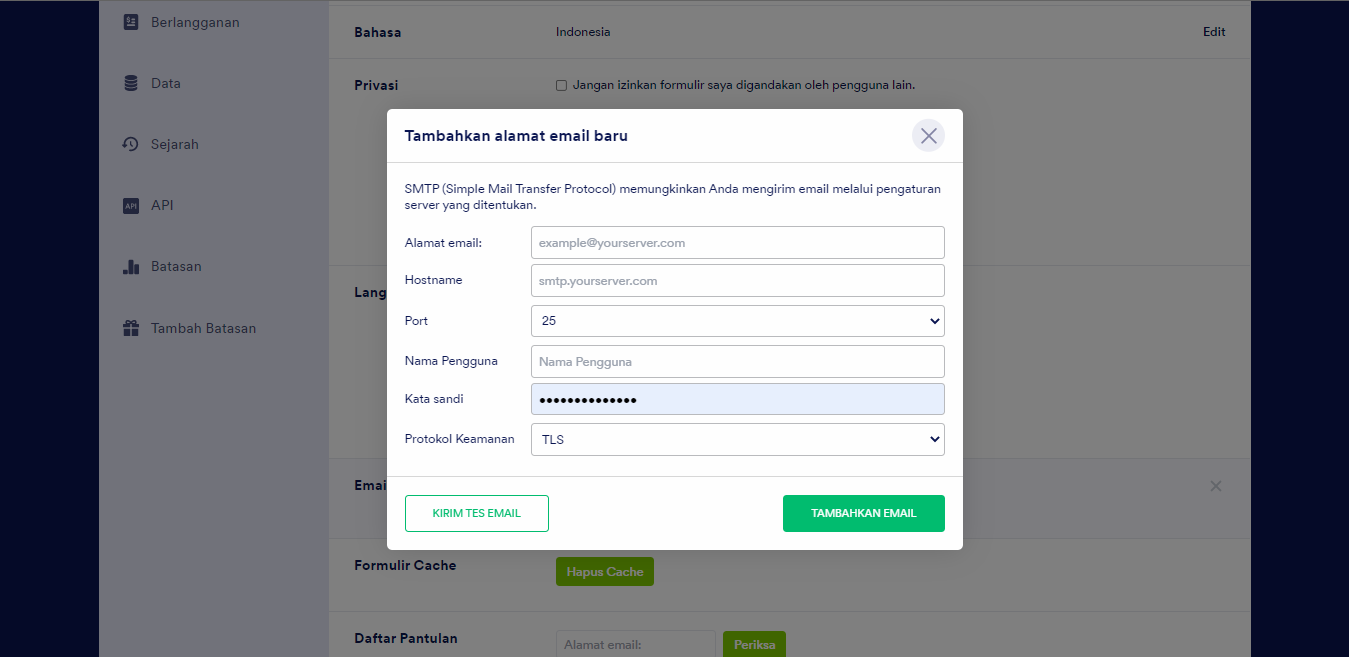Viewport: 1349px width, 657px height.
Task: Click the small X beside the Email row
Action: [x=1216, y=486]
